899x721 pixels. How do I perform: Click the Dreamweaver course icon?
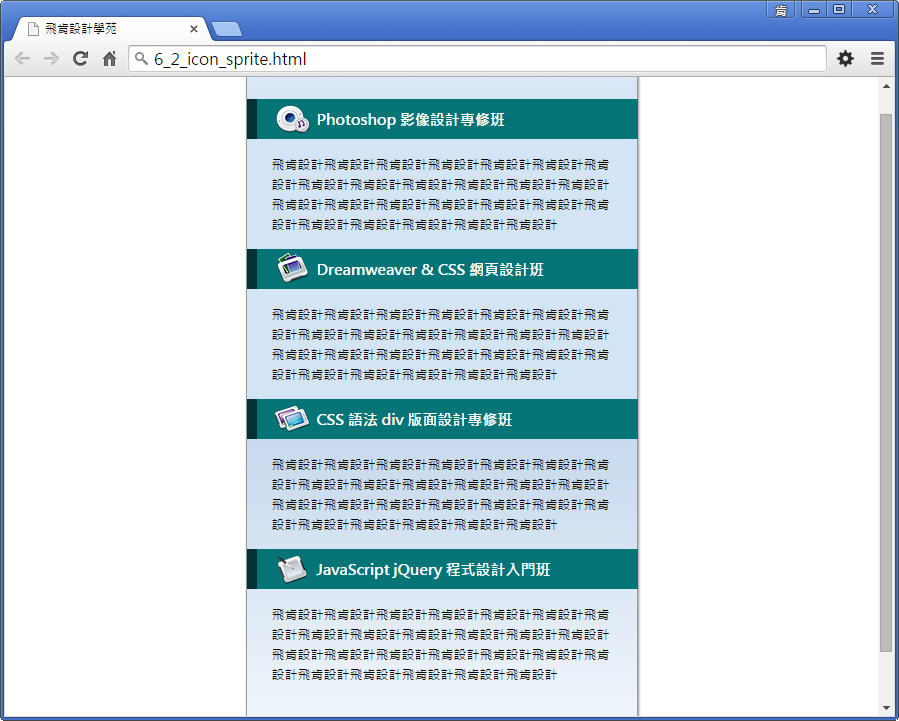(292, 268)
